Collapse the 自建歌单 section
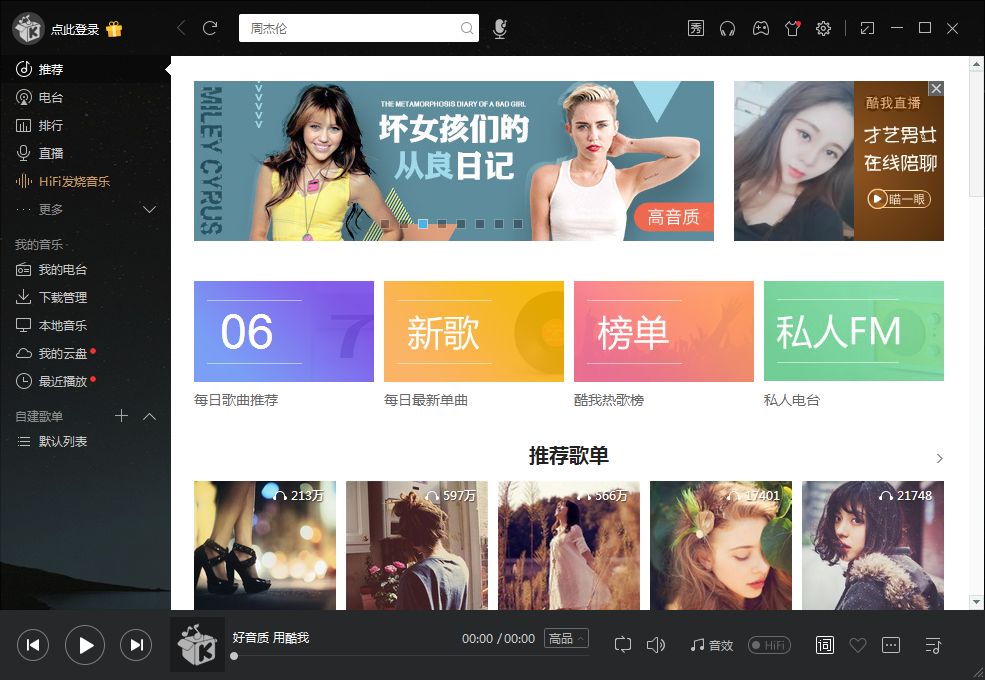The width and height of the screenshot is (985, 680). coord(150,416)
